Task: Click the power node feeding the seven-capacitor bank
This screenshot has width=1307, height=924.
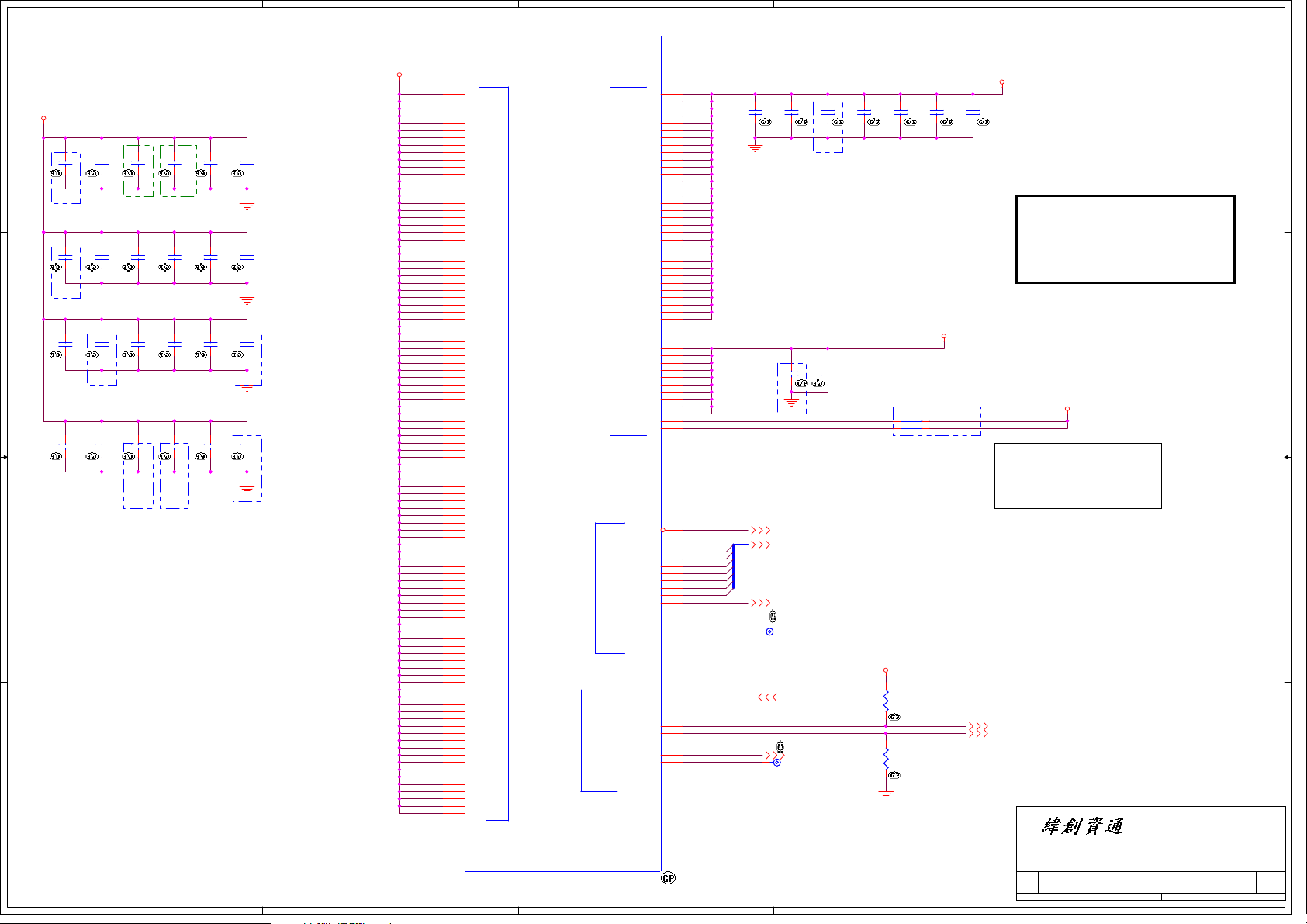Action: tap(1002, 81)
